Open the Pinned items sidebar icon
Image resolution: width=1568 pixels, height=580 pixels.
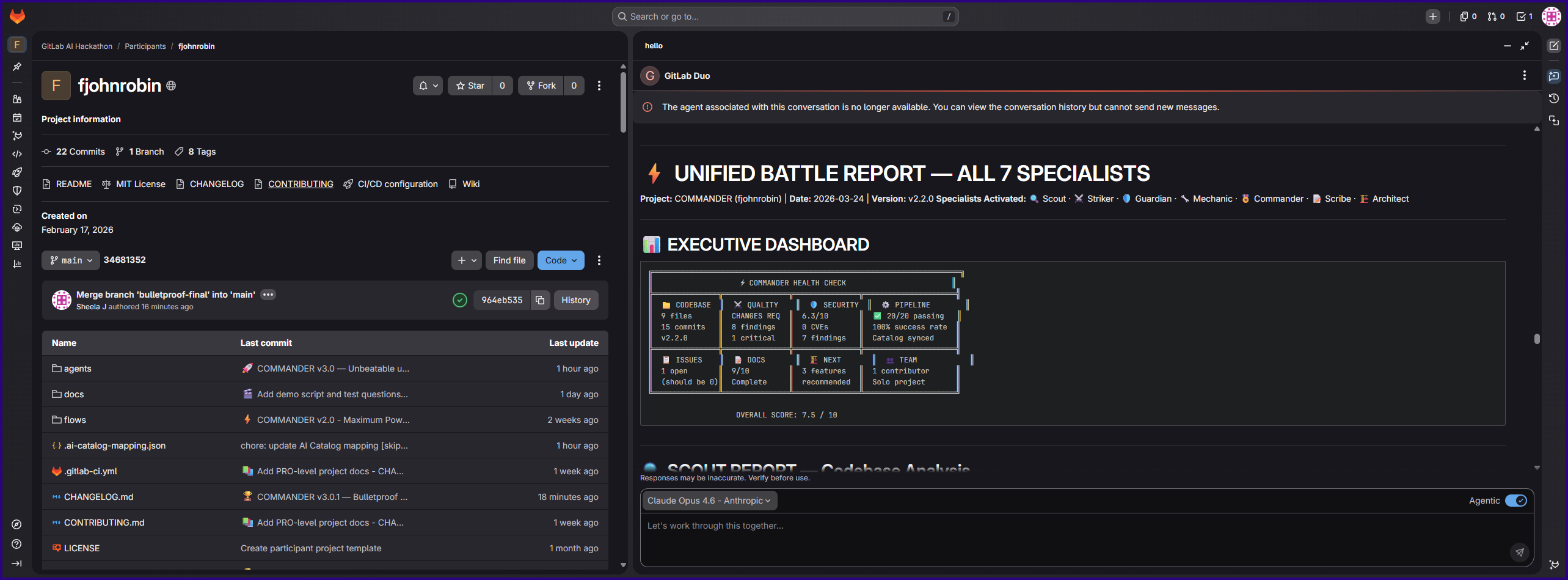coord(17,67)
